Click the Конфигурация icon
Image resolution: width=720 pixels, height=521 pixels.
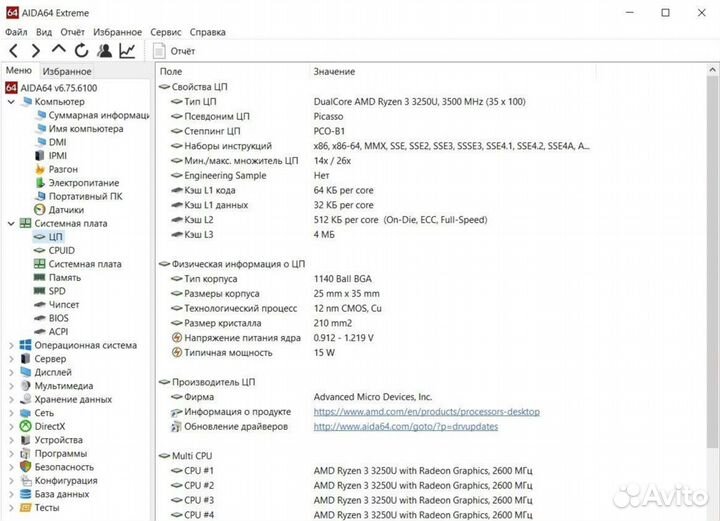[26, 481]
